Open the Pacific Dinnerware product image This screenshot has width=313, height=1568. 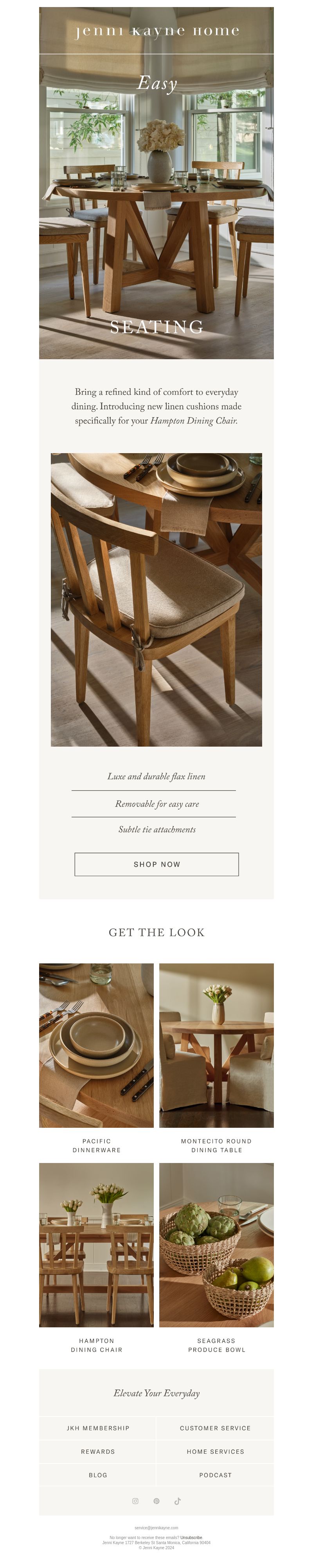coord(96,1045)
